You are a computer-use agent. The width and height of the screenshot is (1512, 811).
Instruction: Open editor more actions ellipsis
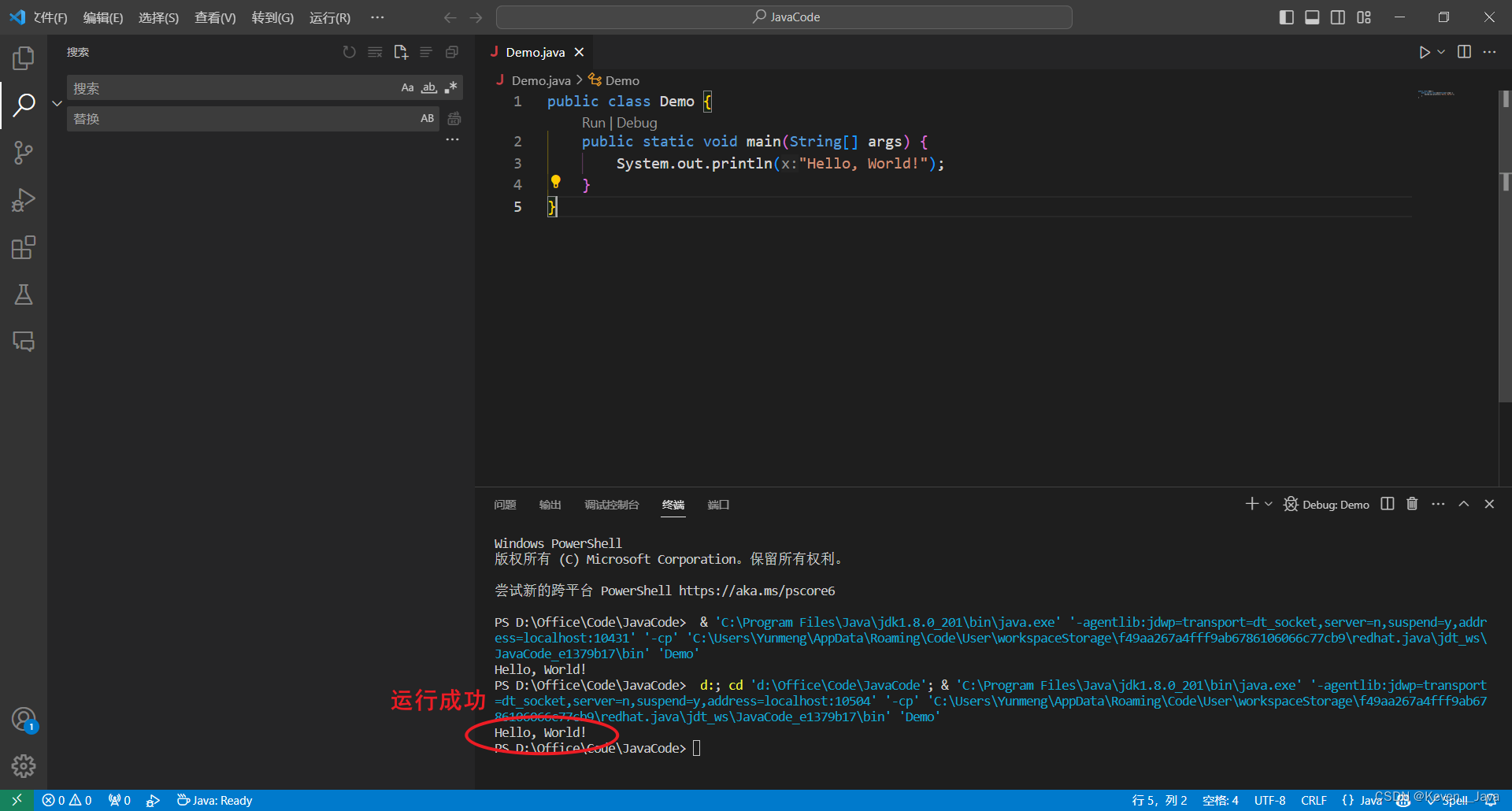click(x=1489, y=52)
